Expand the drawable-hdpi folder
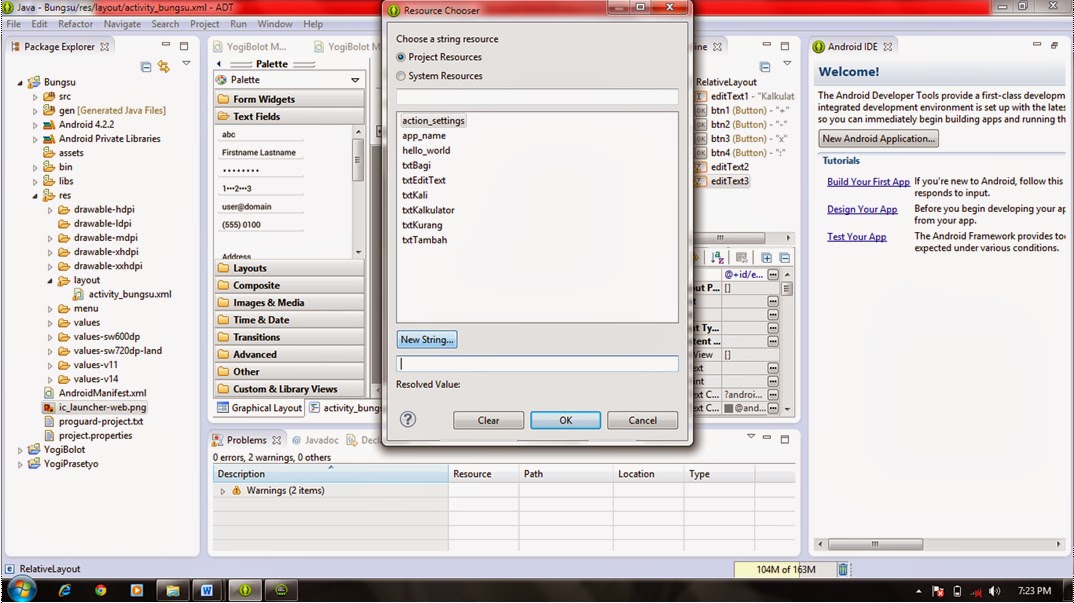Viewport: 1074px width, 603px height. point(50,210)
